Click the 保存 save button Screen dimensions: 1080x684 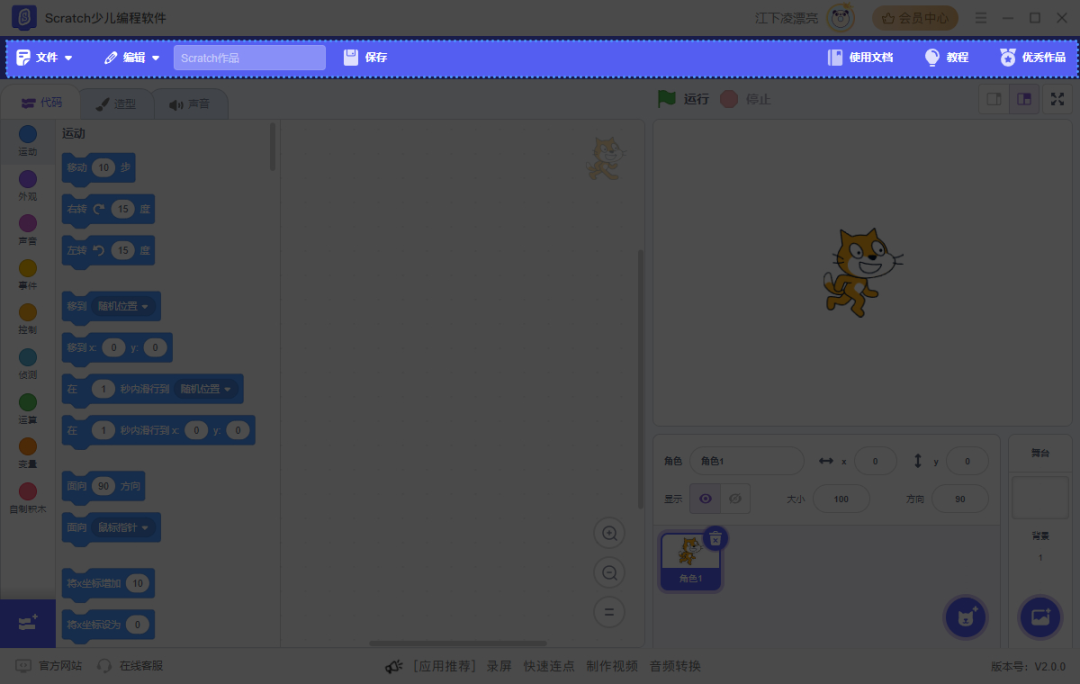pos(366,58)
